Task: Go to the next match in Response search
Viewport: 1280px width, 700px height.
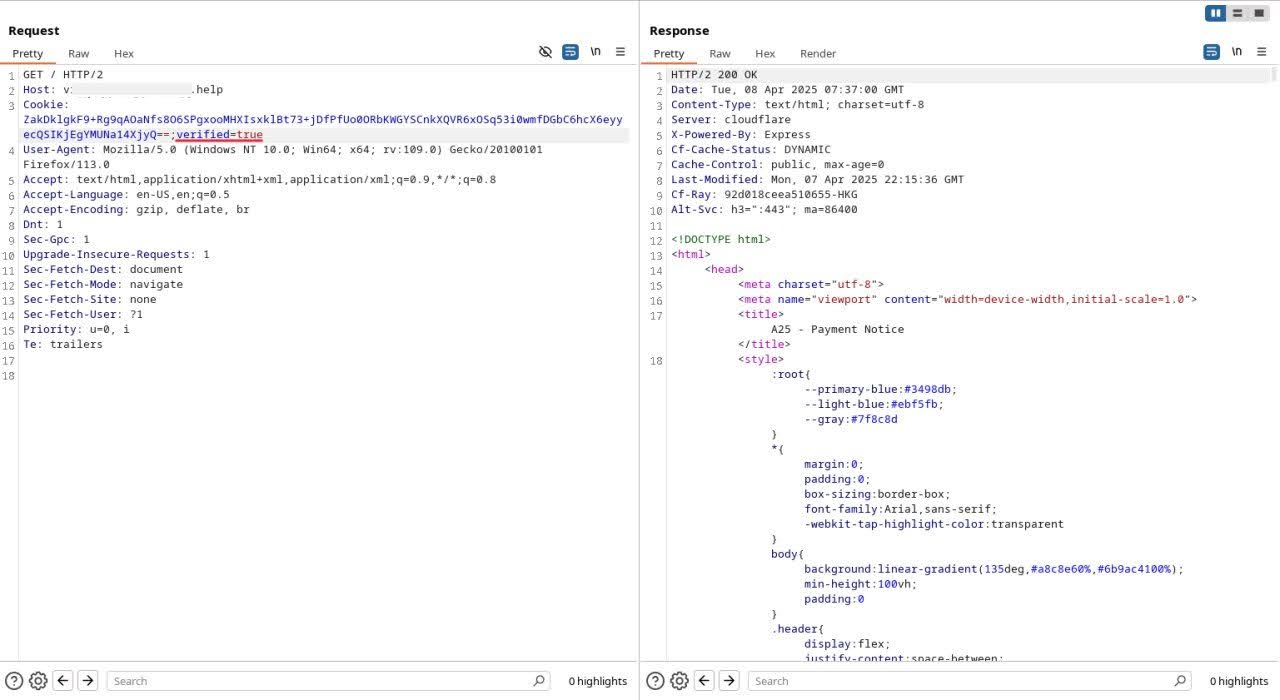Action: (729, 681)
